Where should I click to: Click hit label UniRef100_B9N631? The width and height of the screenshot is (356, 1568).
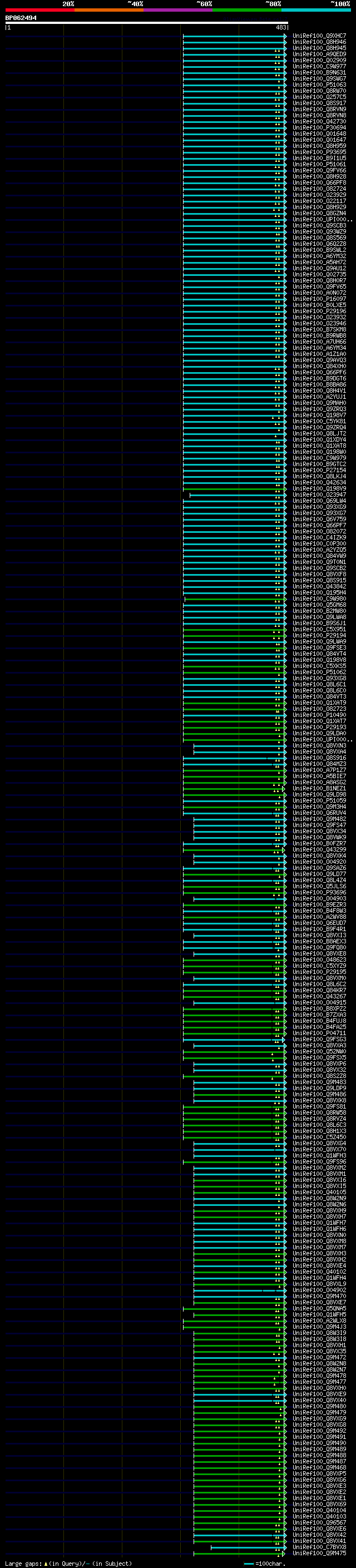tap(319, 72)
